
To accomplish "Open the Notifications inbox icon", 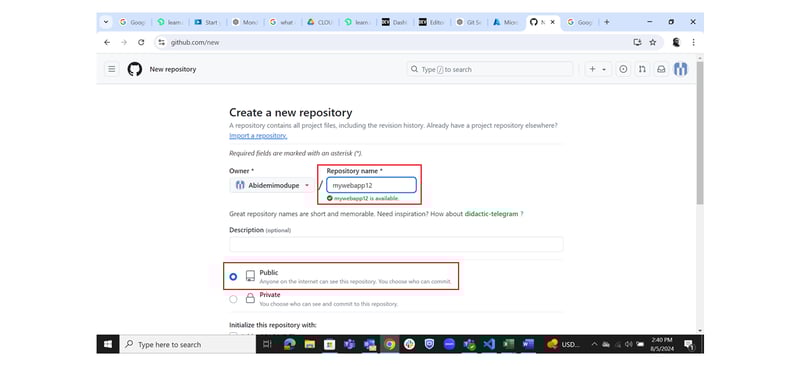I will [x=661, y=69].
